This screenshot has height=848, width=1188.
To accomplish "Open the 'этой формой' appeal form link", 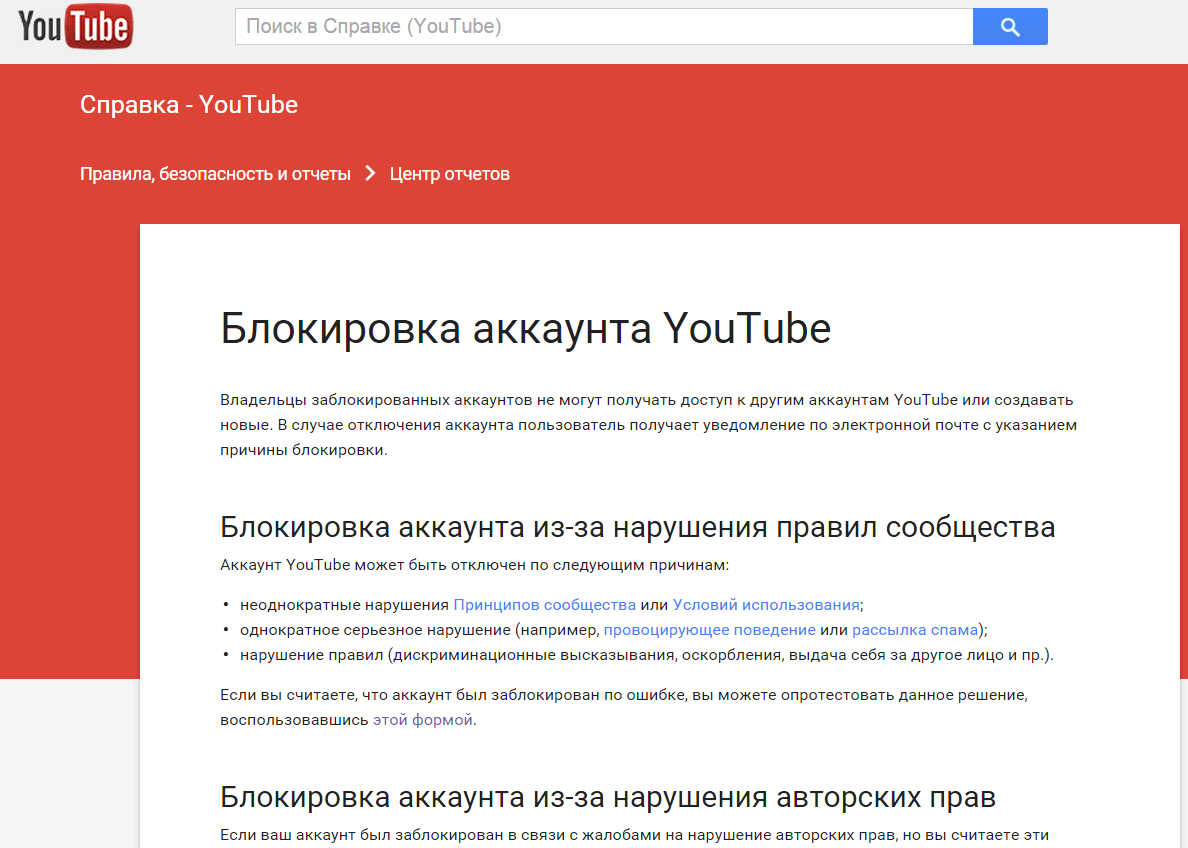I will click(422, 720).
